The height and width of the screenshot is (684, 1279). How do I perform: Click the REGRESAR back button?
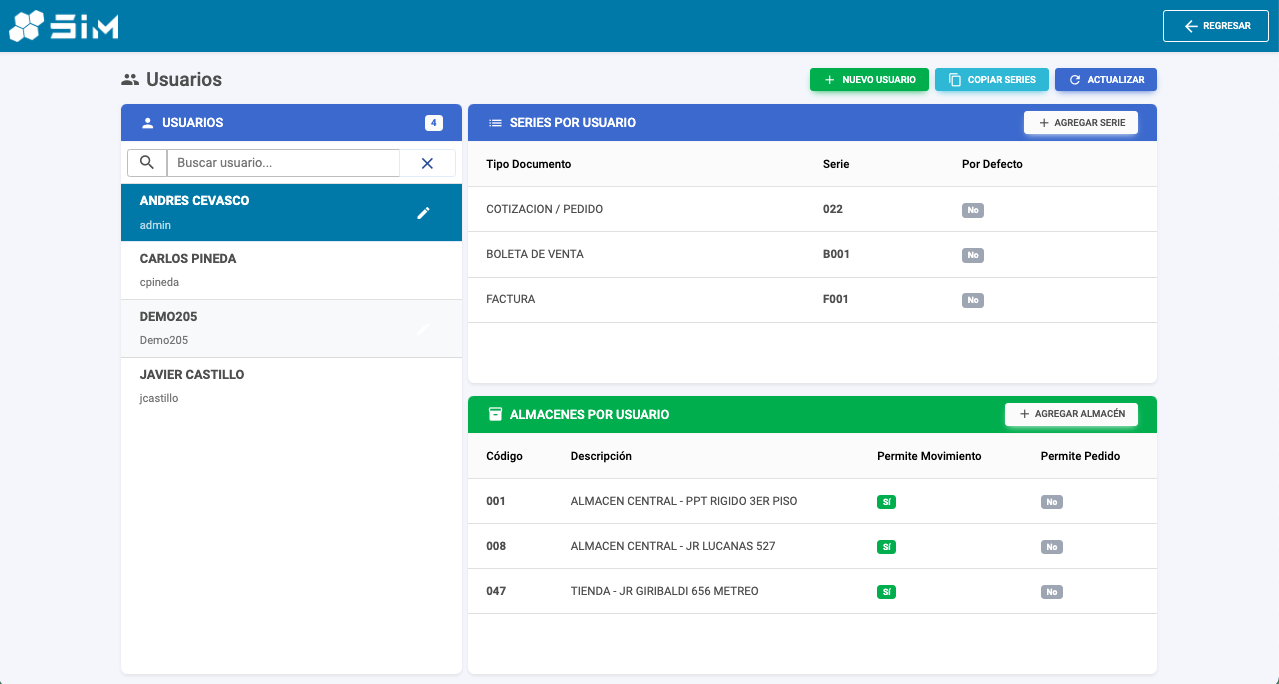click(x=1216, y=26)
